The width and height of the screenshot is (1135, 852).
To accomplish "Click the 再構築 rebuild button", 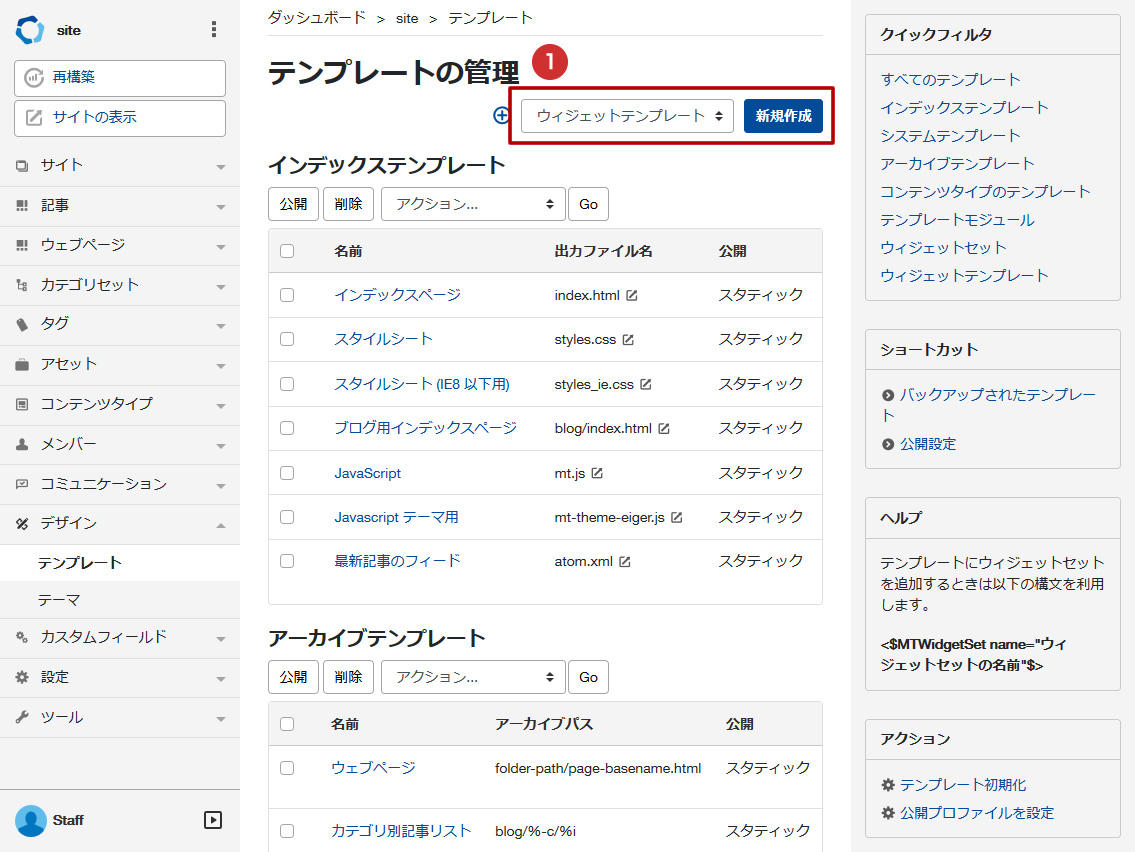I will tap(120, 78).
